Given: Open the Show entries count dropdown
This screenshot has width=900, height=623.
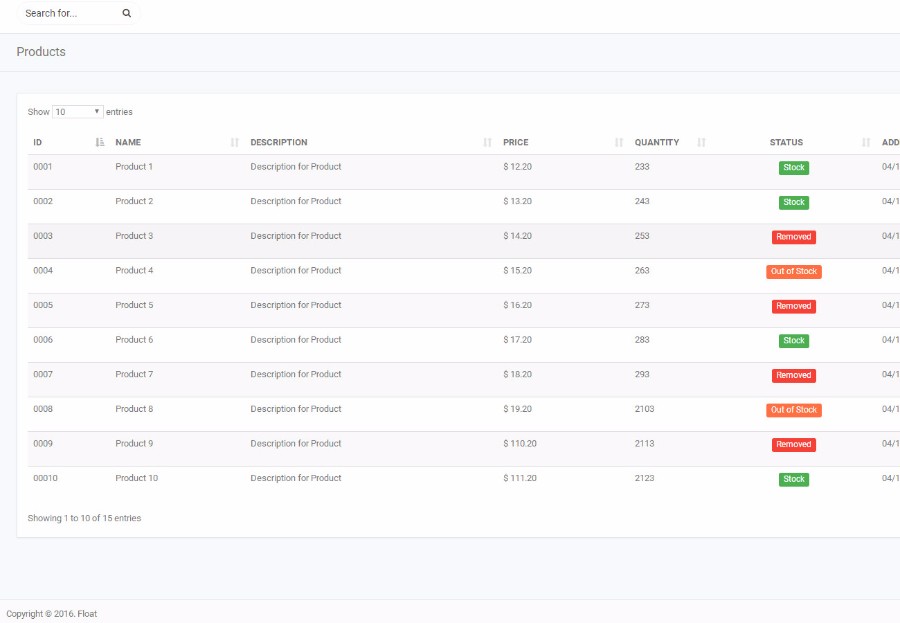Looking at the screenshot, I should coord(78,112).
